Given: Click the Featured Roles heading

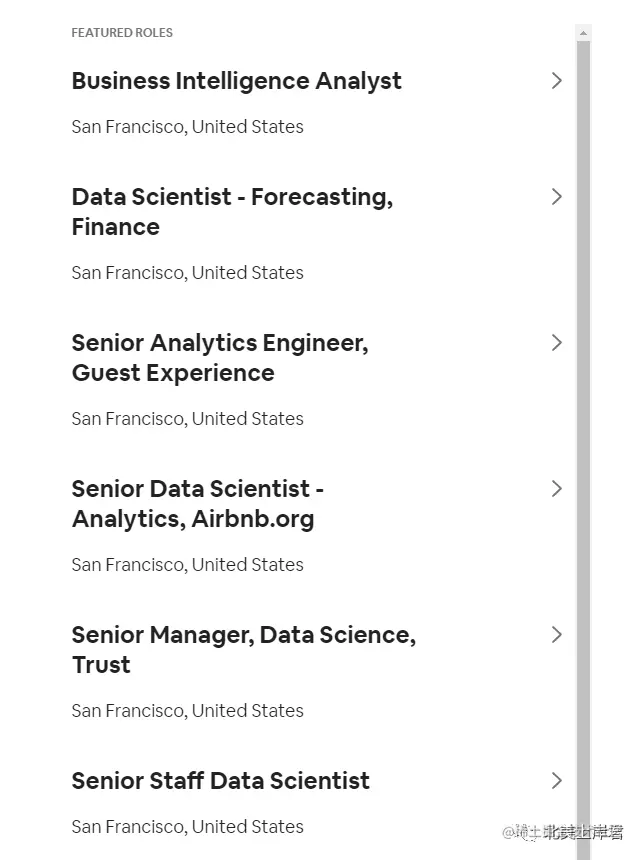Looking at the screenshot, I should pyautogui.click(x=122, y=33).
